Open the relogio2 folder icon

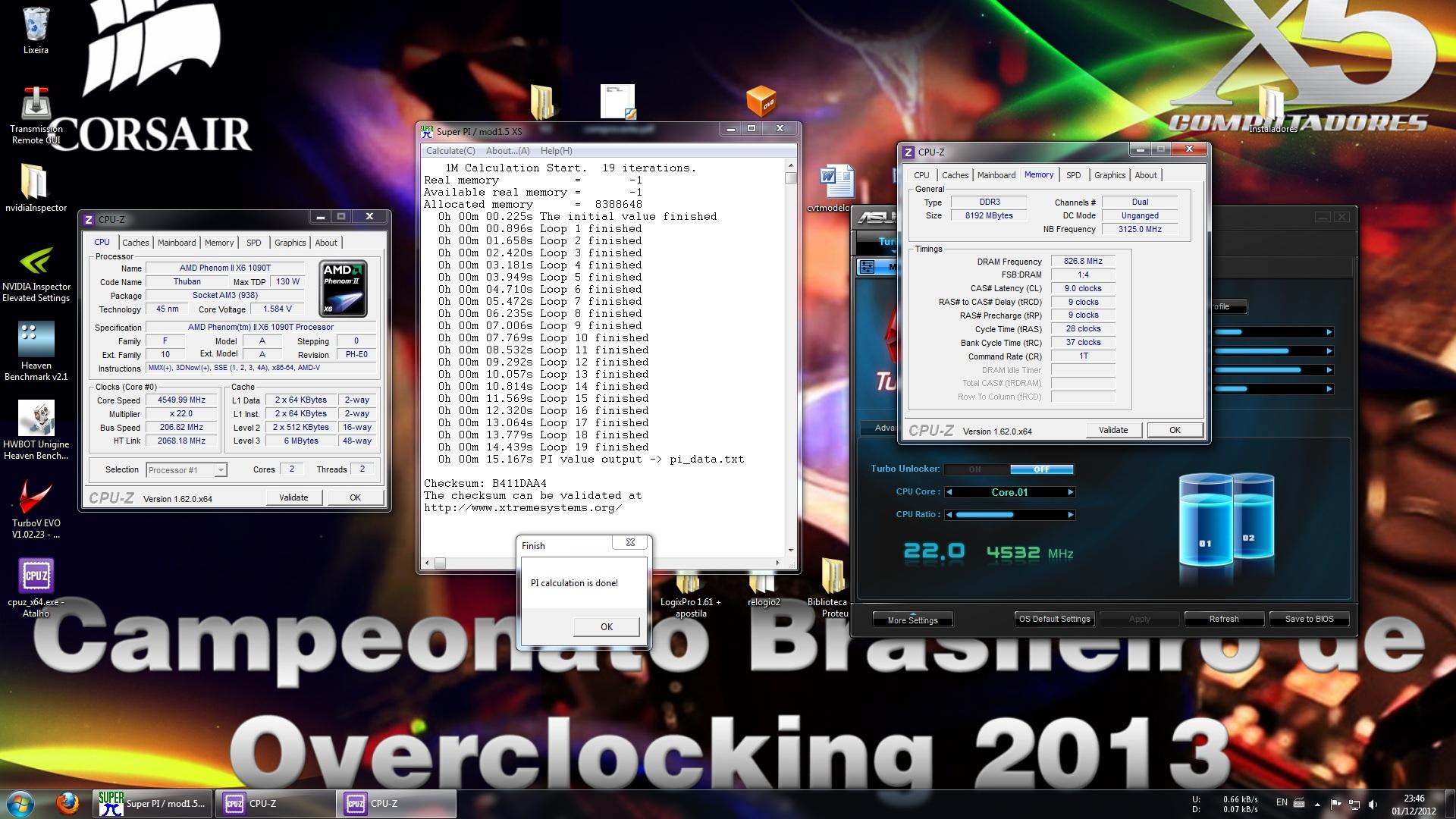763,588
